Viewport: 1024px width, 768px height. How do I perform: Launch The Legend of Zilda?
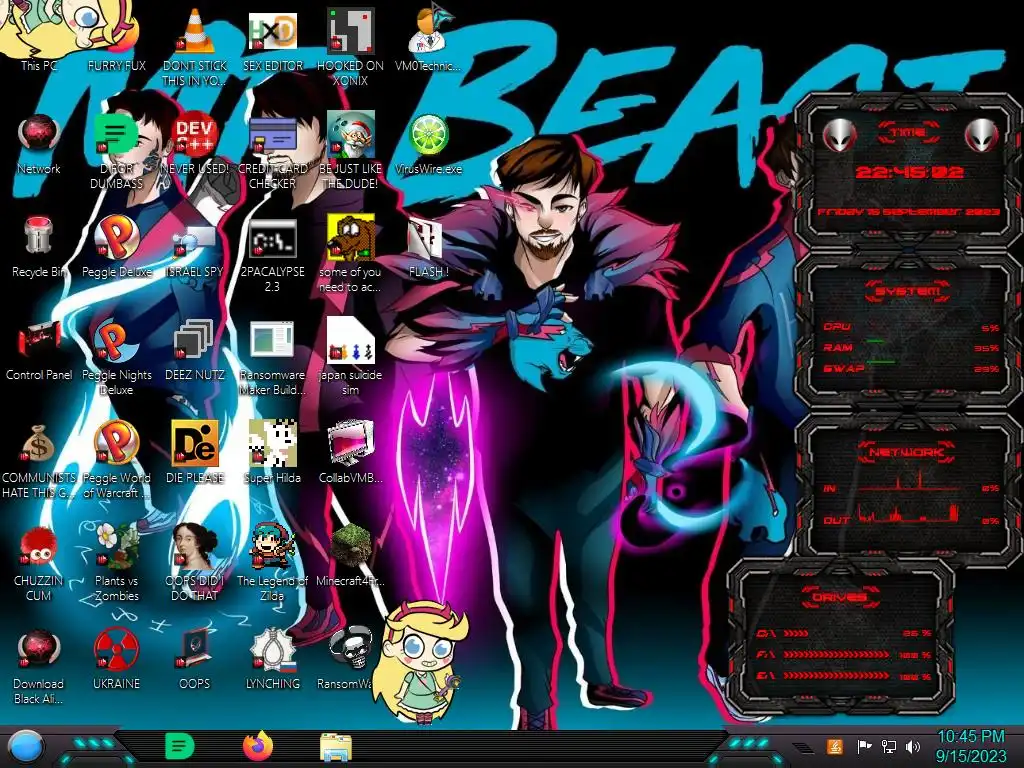pyautogui.click(x=272, y=545)
